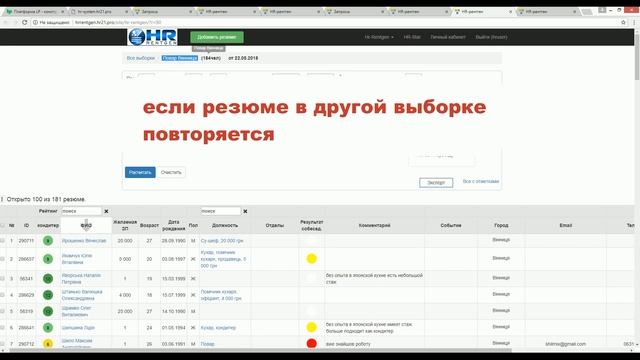Sort by the Должность column header
640x360 pixels.
225,225
